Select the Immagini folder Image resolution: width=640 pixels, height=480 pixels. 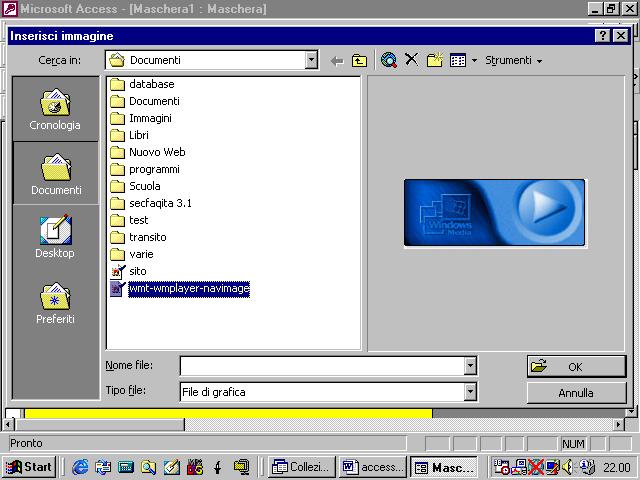point(141,118)
